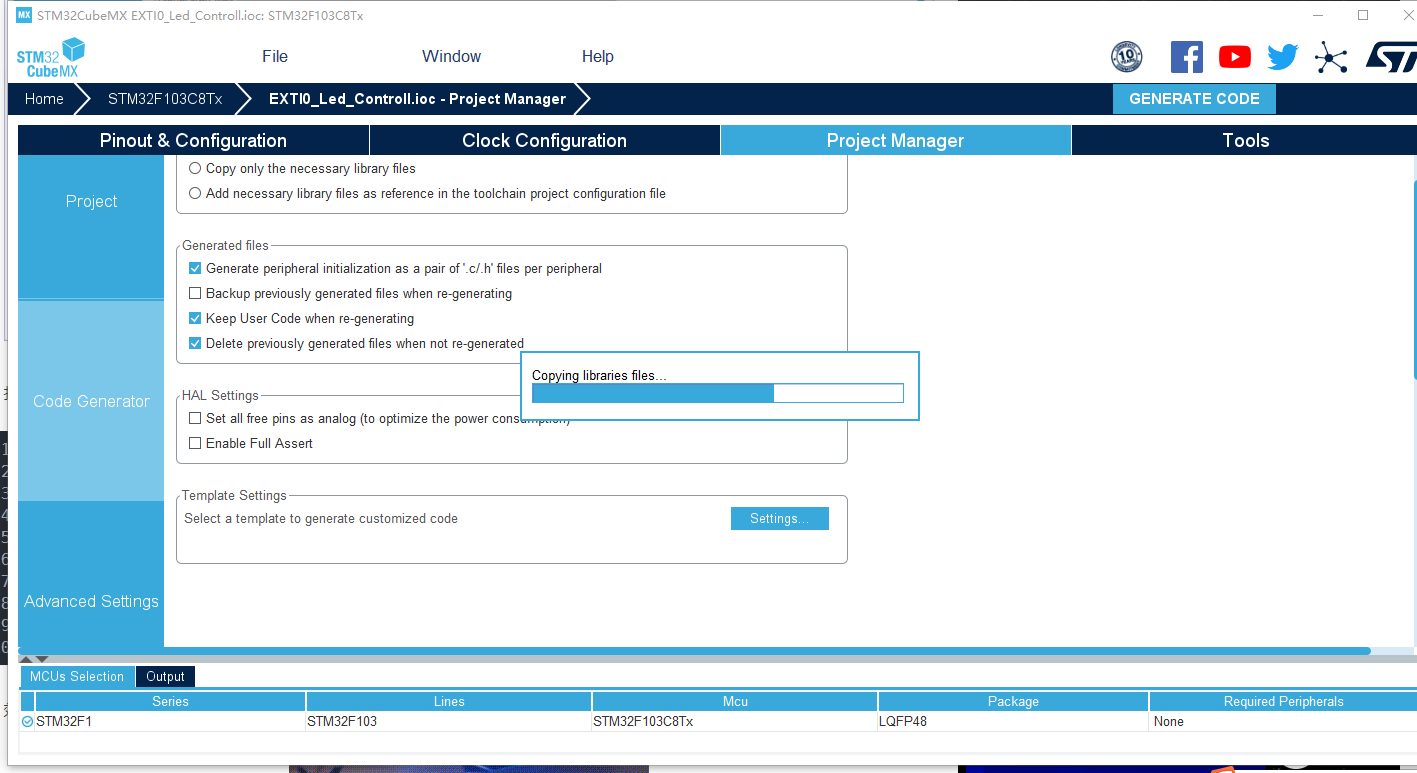1417x773 pixels.
Task: Open the ST 10 years anniversary badge
Action: pyautogui.click(x=1127, y=56)
